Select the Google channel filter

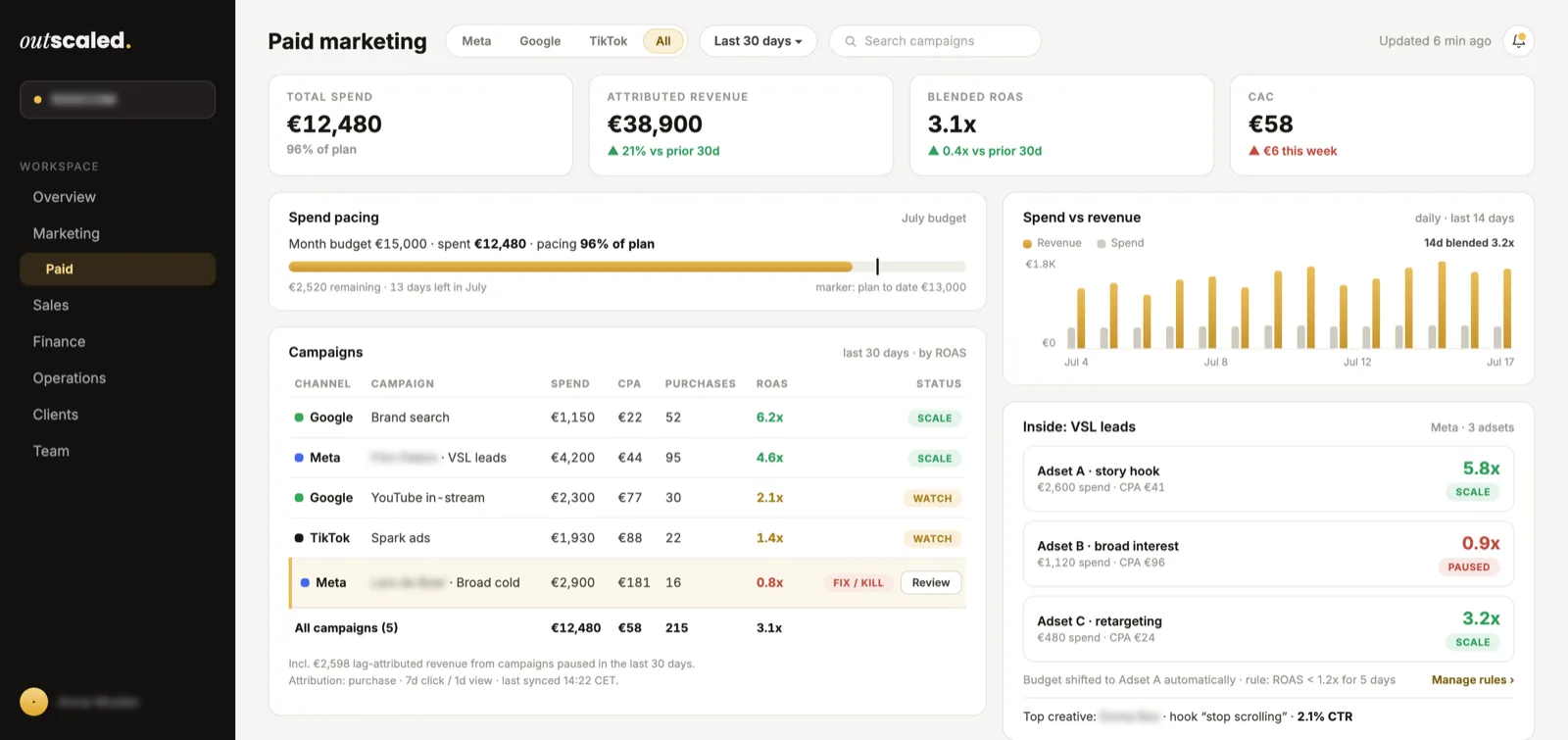point(540,41)
